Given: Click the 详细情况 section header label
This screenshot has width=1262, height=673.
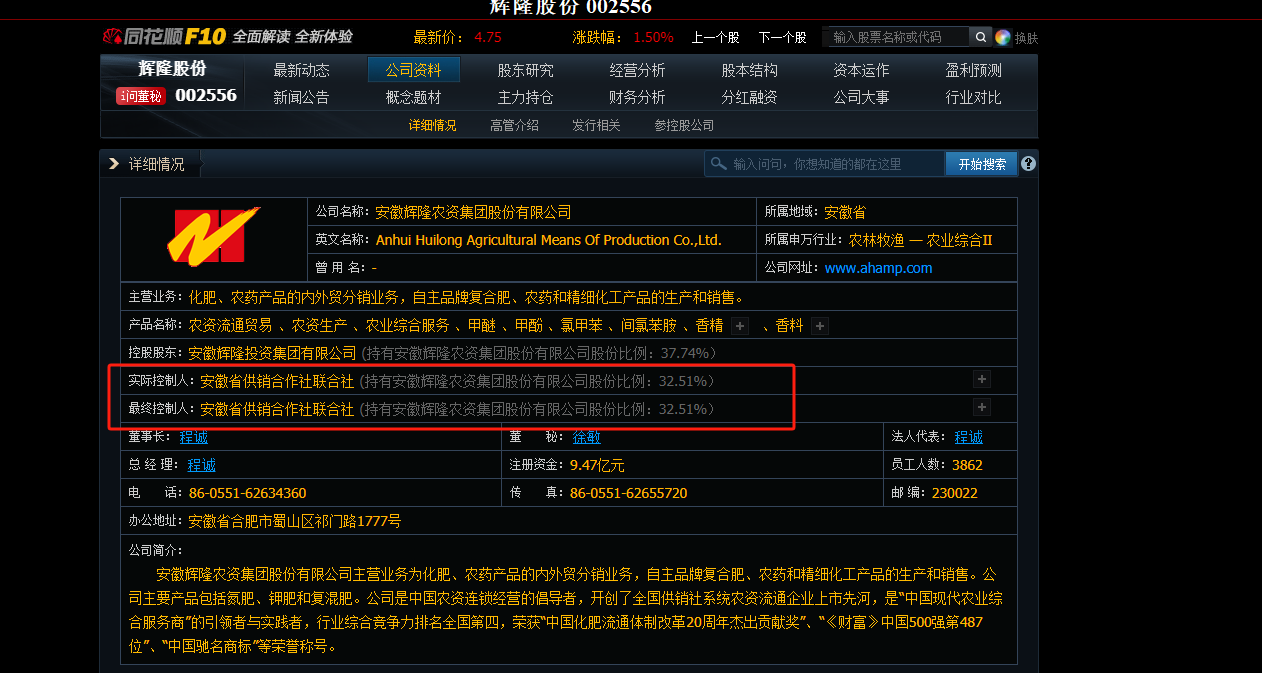Looking at the screenshot, I should coord(157,164).
